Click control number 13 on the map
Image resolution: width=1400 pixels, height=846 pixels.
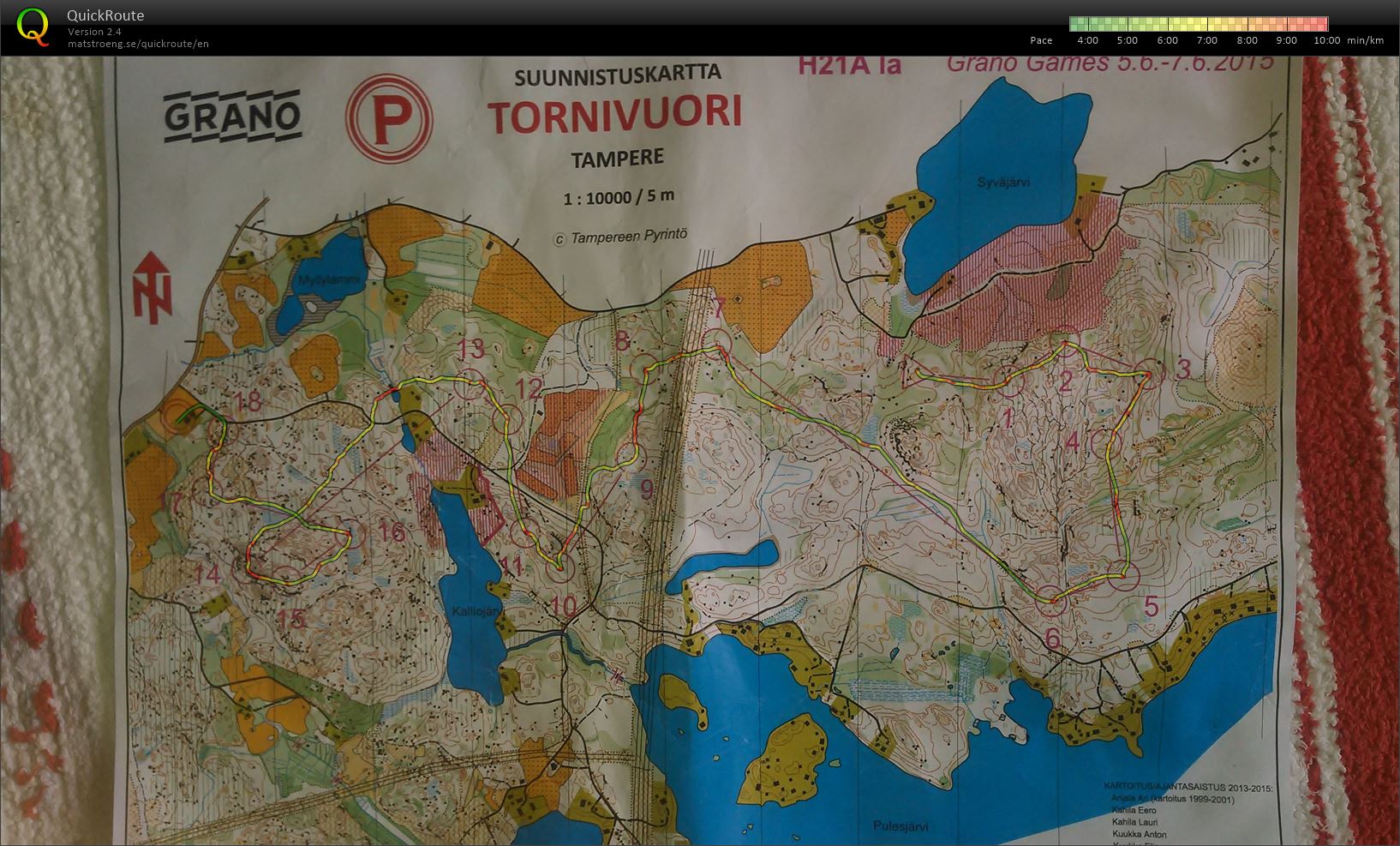tap(470, 349)
